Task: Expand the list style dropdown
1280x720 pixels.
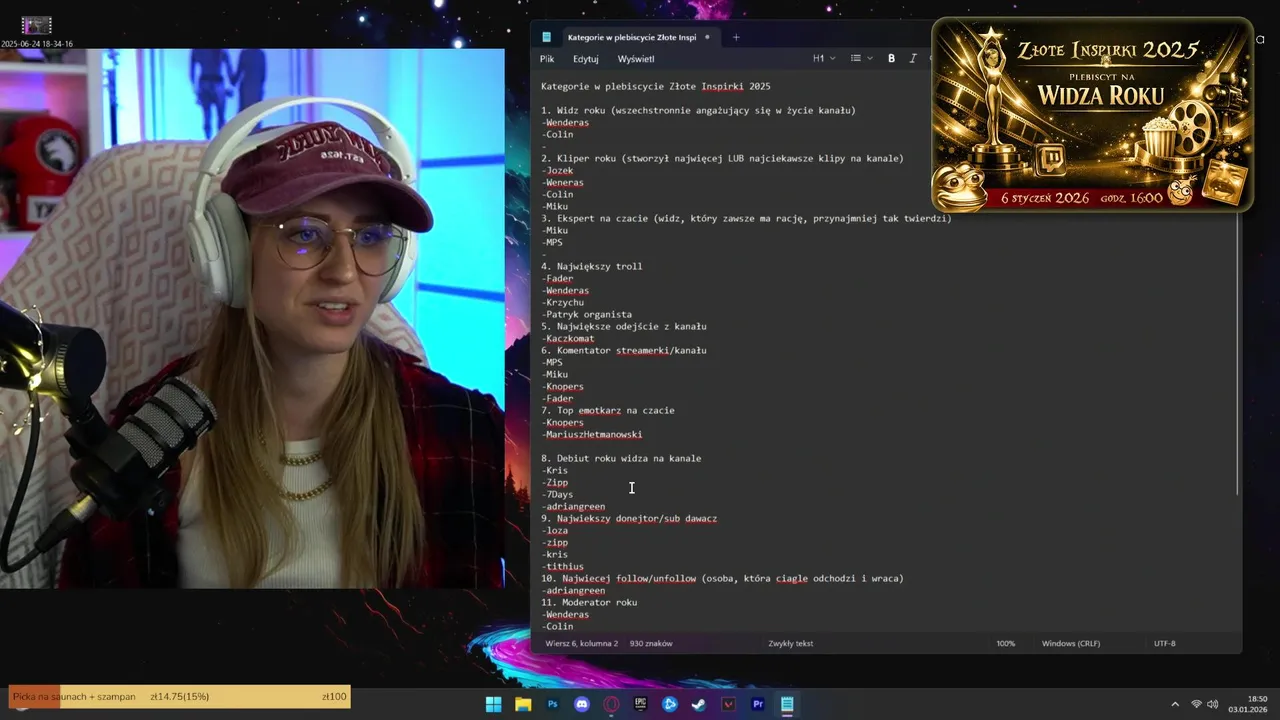Action: click(861, 59)
